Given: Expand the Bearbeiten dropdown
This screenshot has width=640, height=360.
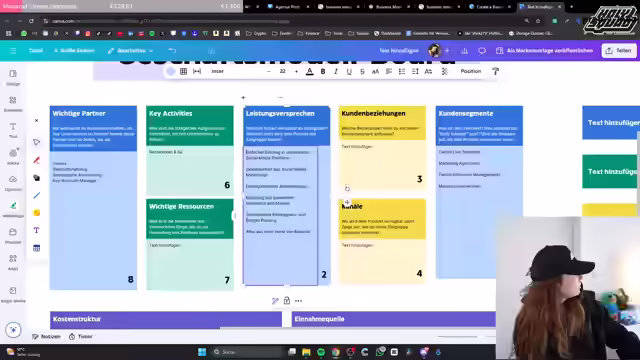Looking at the screenshot, I should coord(130,51).
